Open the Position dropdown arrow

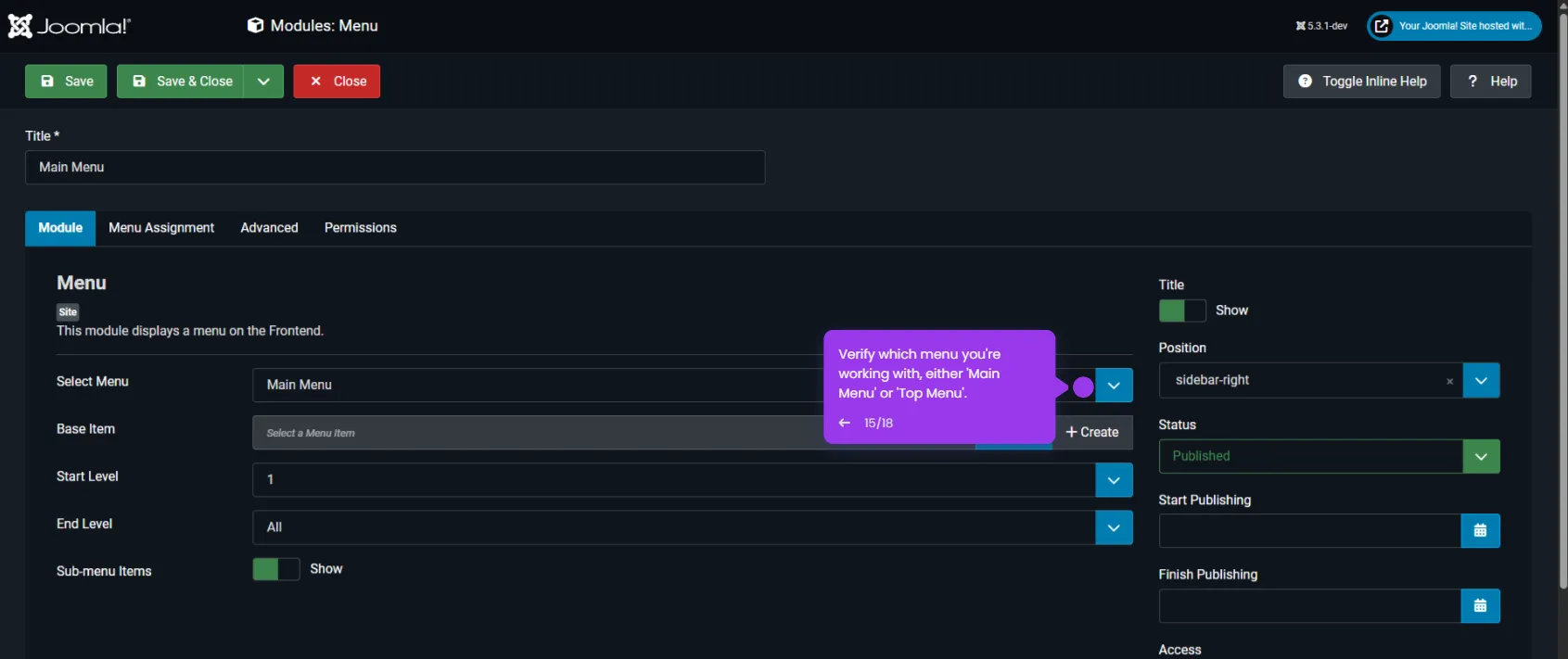[x=1481, y=381]
